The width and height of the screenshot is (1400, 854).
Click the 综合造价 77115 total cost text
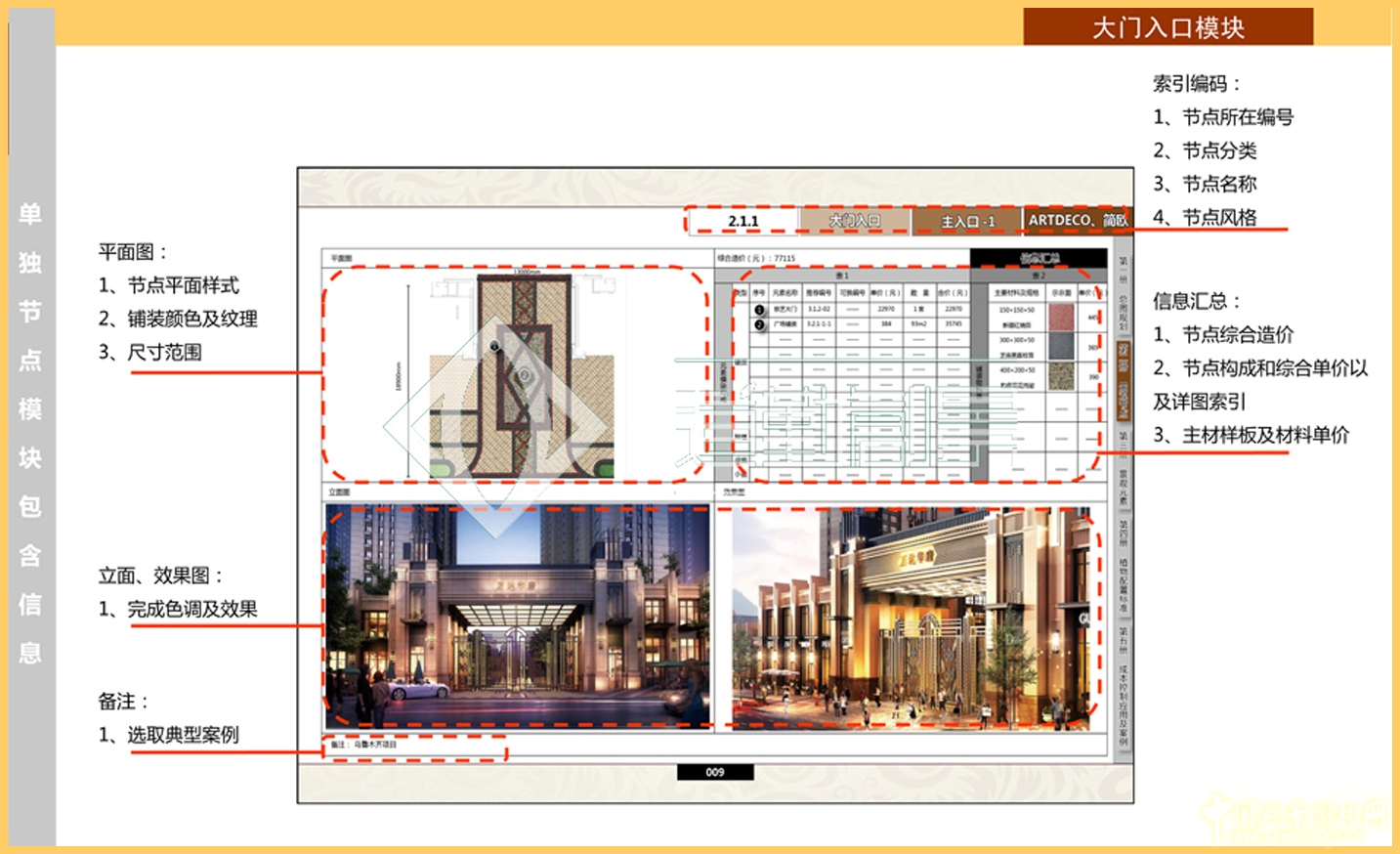coord(757,258)
